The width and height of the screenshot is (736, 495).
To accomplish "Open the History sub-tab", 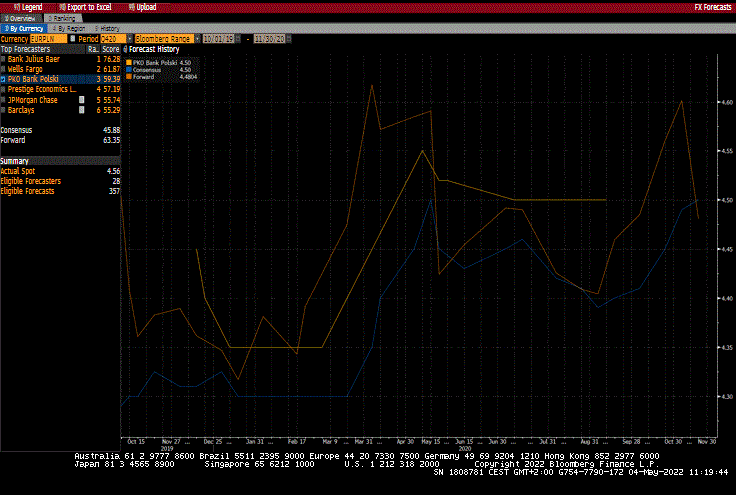I will pyautogui.click(x=108, y=29).
